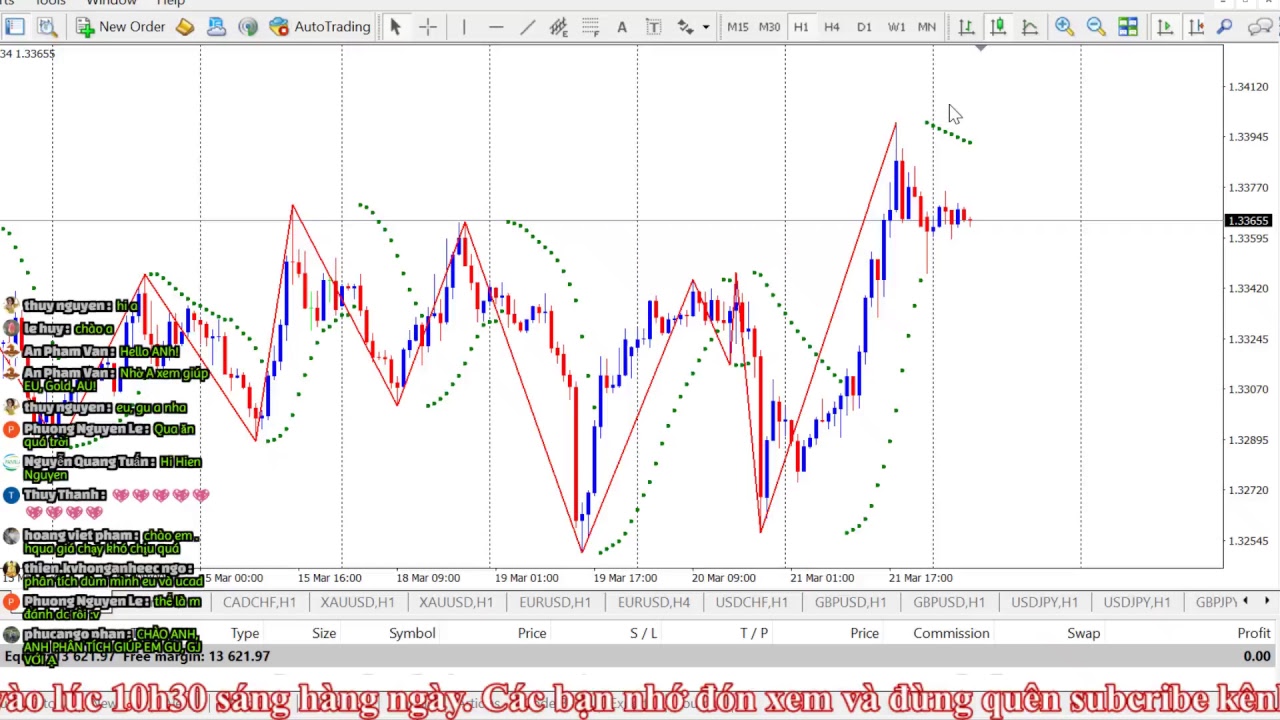The height and width of the screenshot is (720, 1280).
Task: Click the New Order button
Action: tap(120, 27)
